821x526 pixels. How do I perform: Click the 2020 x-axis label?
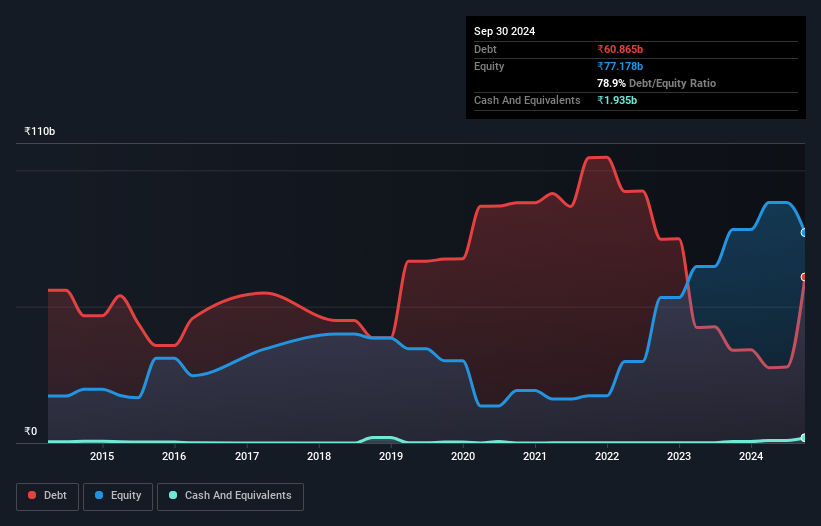(463, 456)
